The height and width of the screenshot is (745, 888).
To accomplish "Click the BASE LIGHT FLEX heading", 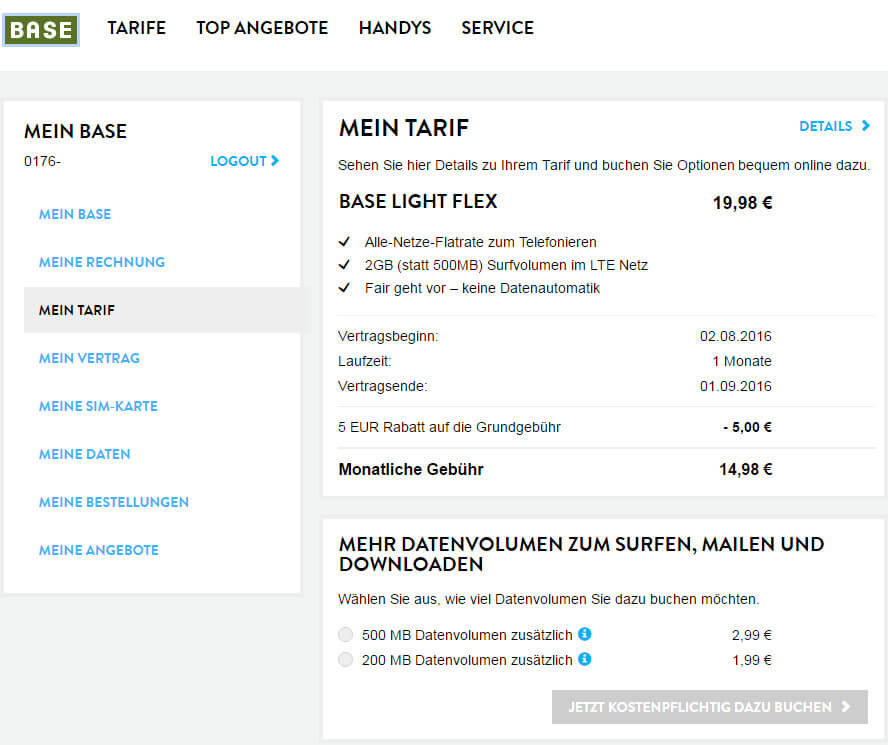I will click(418, 202).
